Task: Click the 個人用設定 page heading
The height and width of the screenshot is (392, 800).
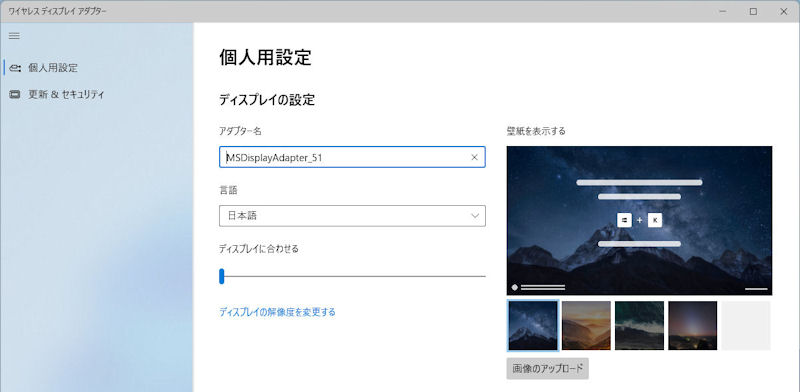Action: pos(265,57)
